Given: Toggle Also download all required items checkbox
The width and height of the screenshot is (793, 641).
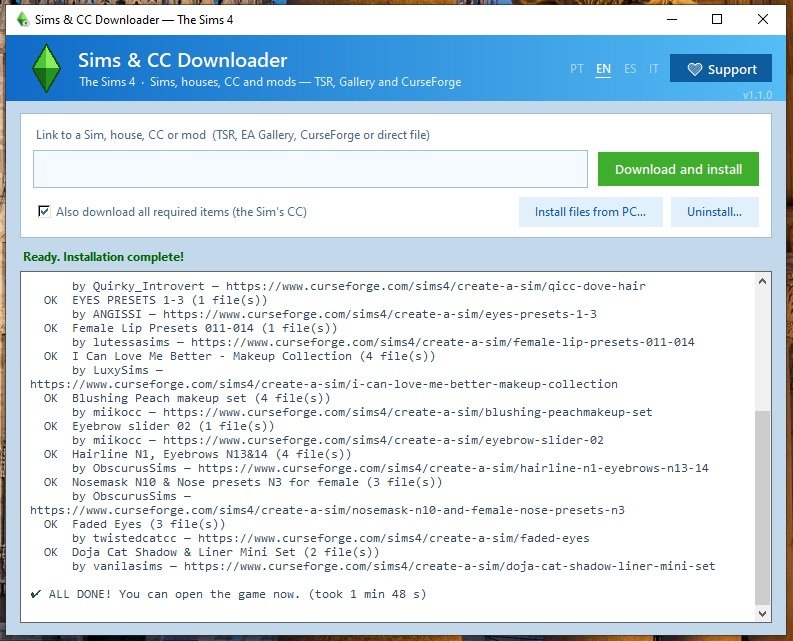Looking at the screenshot, I should pos(44,211).
